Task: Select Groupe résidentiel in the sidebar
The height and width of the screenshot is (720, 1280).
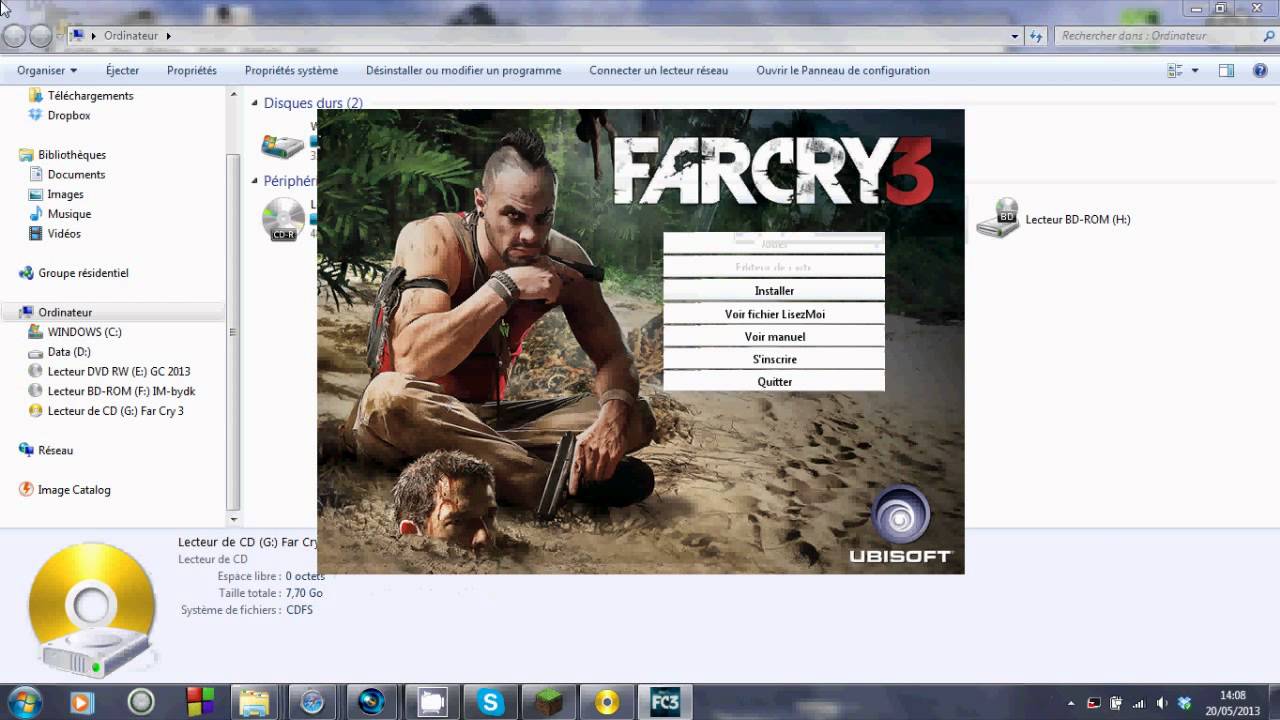Action: 83,273
